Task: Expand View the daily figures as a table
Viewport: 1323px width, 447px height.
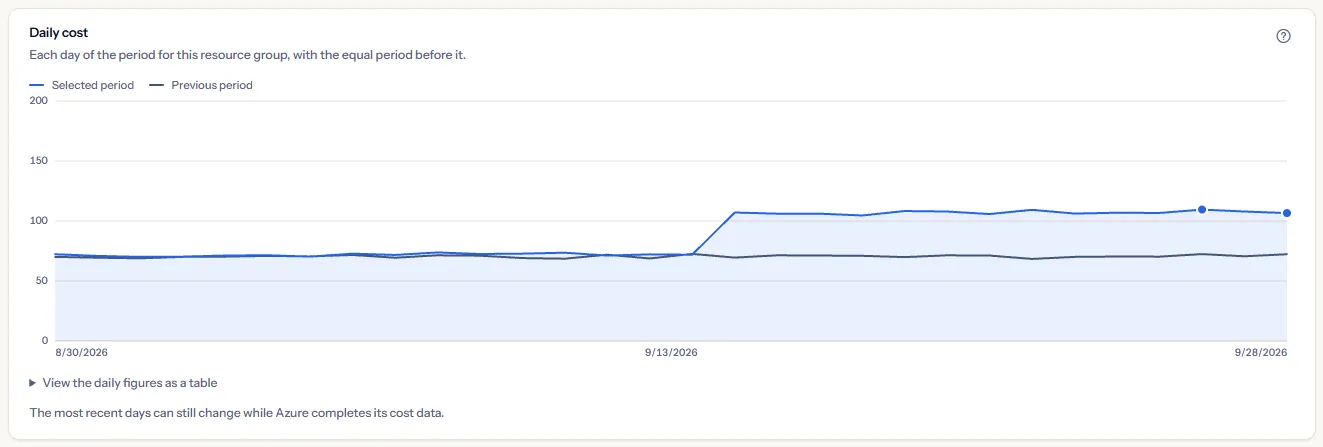Action: point(123,383)
